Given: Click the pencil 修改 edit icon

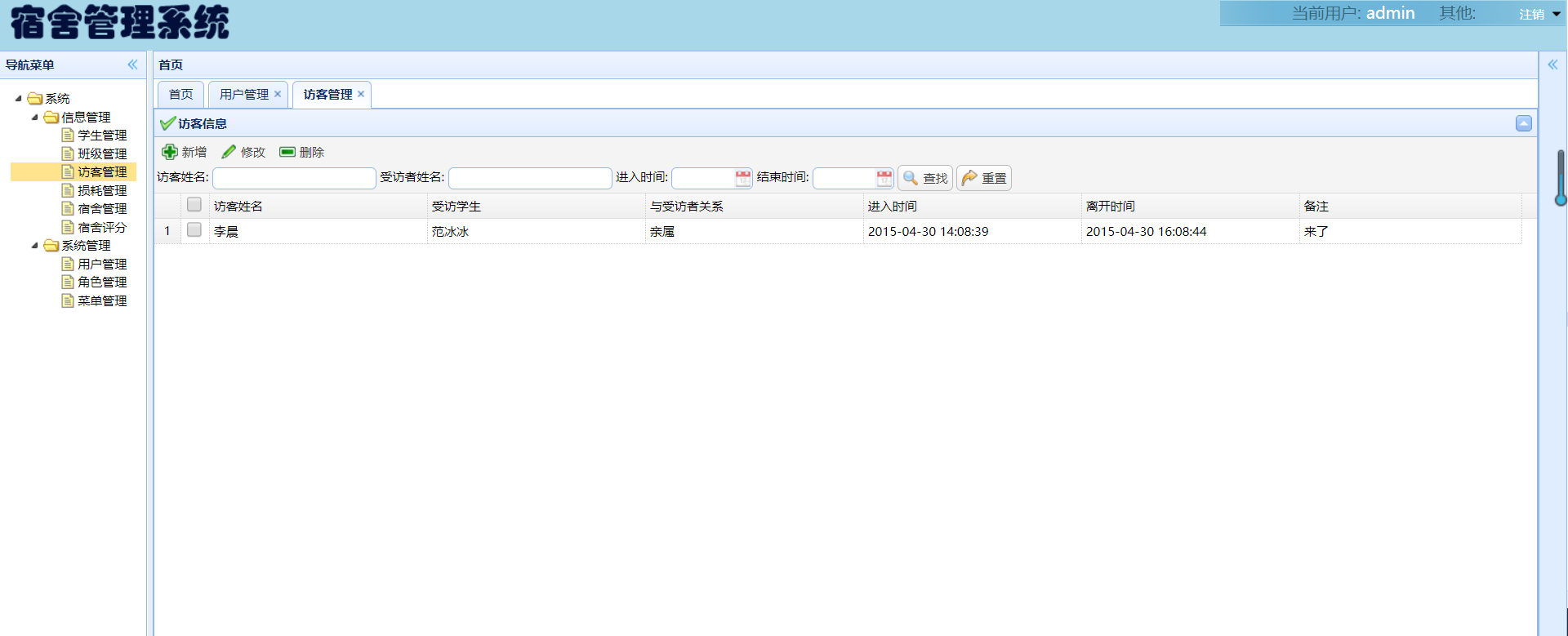Looking at the screenshot, I should tap(229, 152).
